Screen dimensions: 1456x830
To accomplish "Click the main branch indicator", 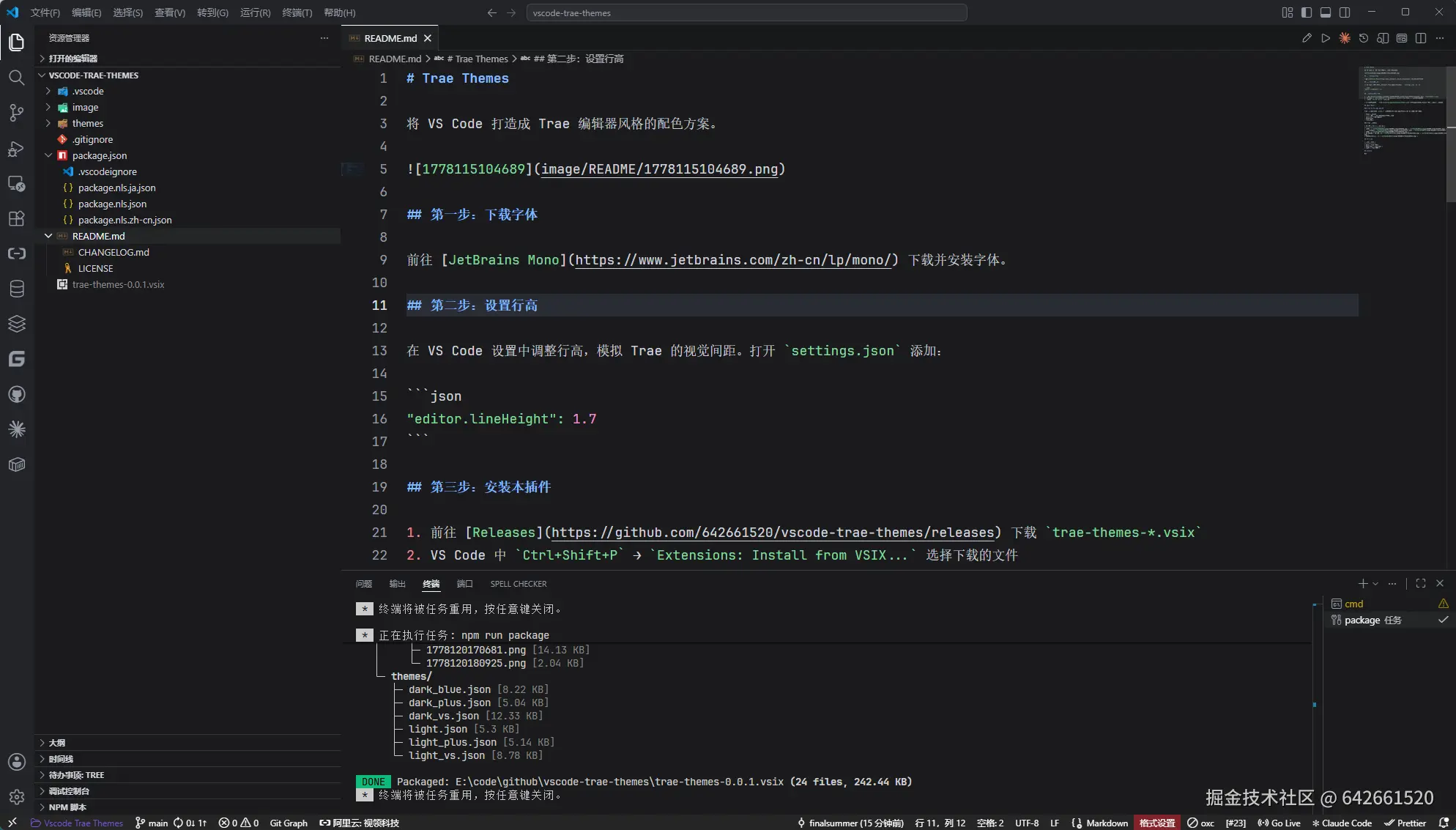I will pyautogui.click(x=152, y=823).
